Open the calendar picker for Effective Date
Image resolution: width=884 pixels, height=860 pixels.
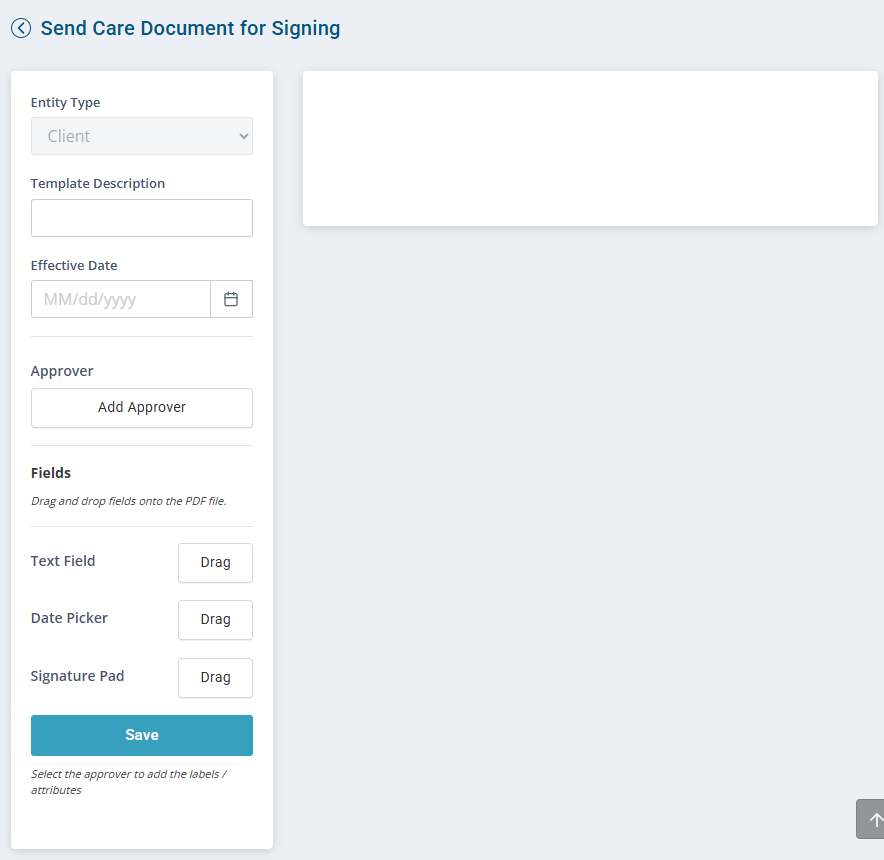click(x=231, y=299)
